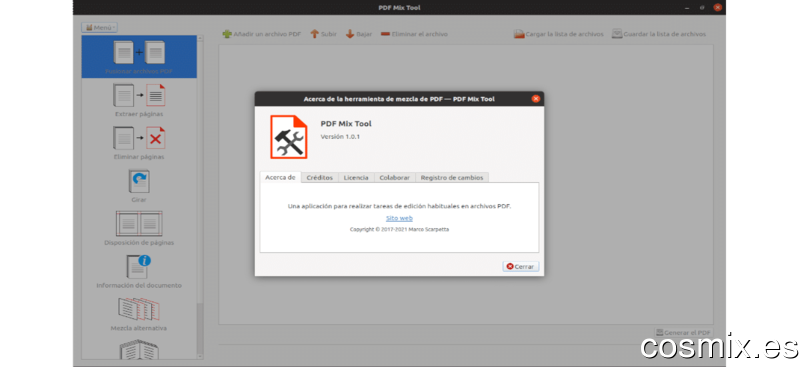The image size is (800, 367).
Task: Close the PDF Mix Tool main window
Action: coord(717,8)
